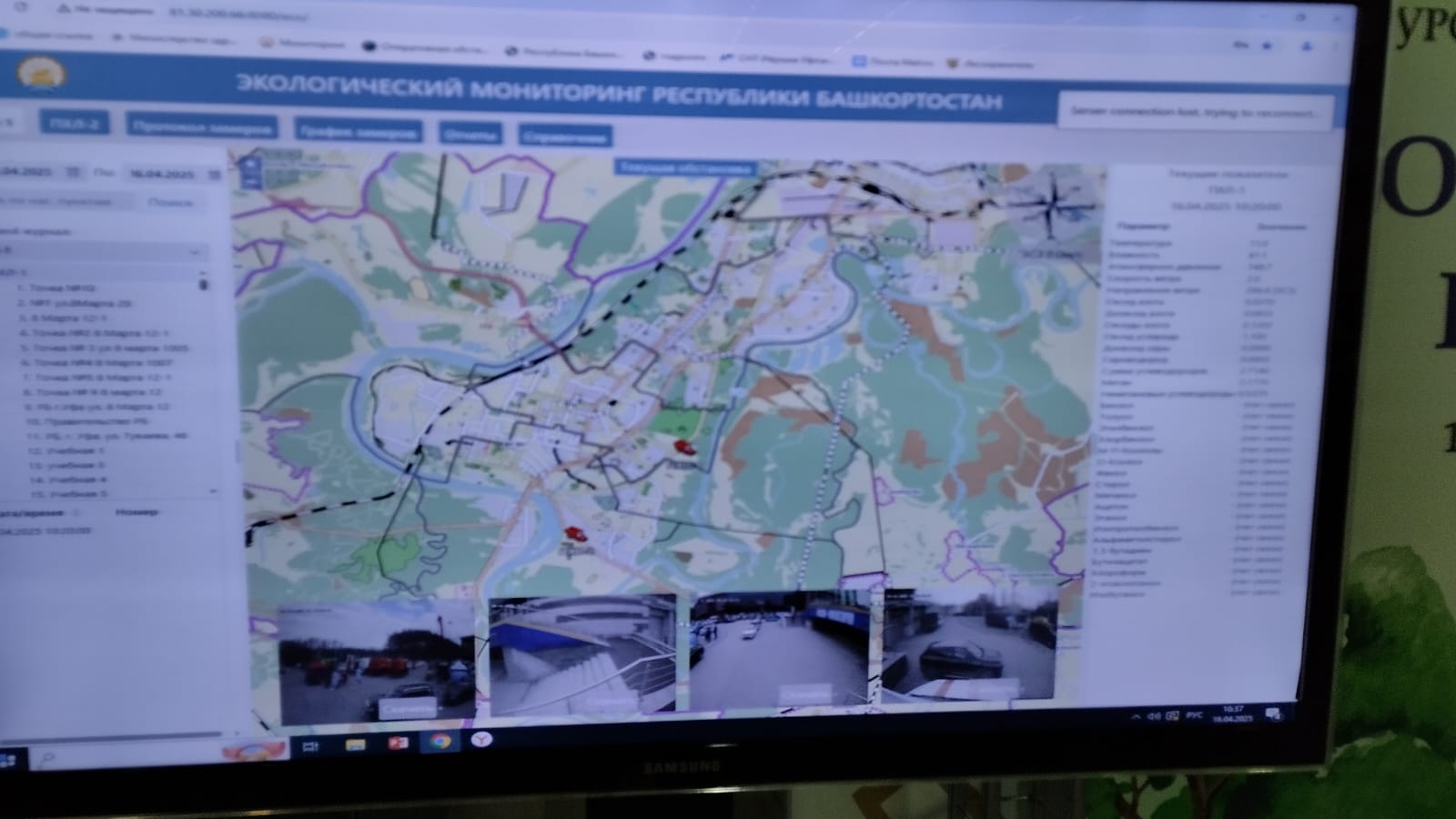Open Google Chrome from the taskbar

(x=440, y=742)
